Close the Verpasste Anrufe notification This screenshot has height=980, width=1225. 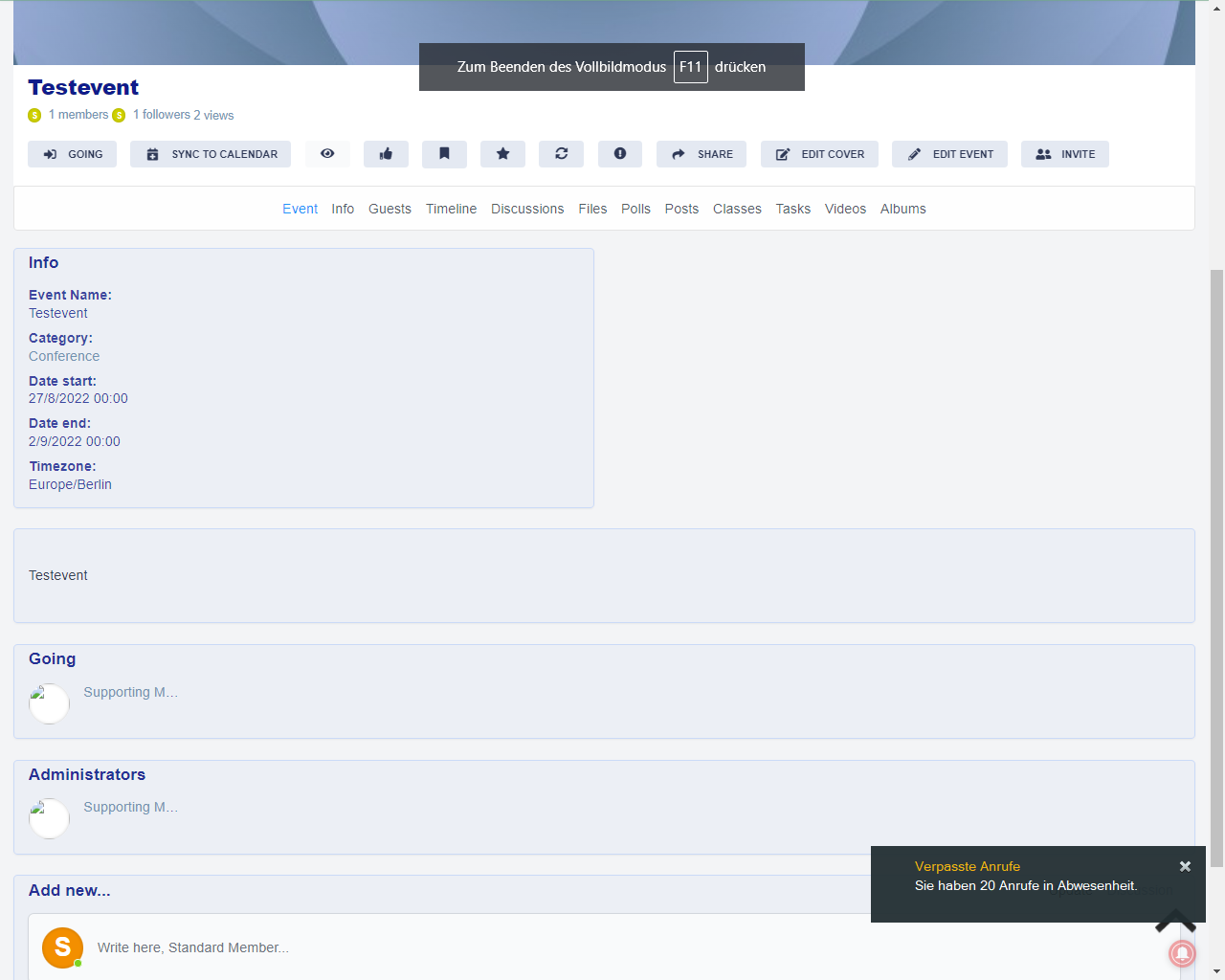[1185, 866]
